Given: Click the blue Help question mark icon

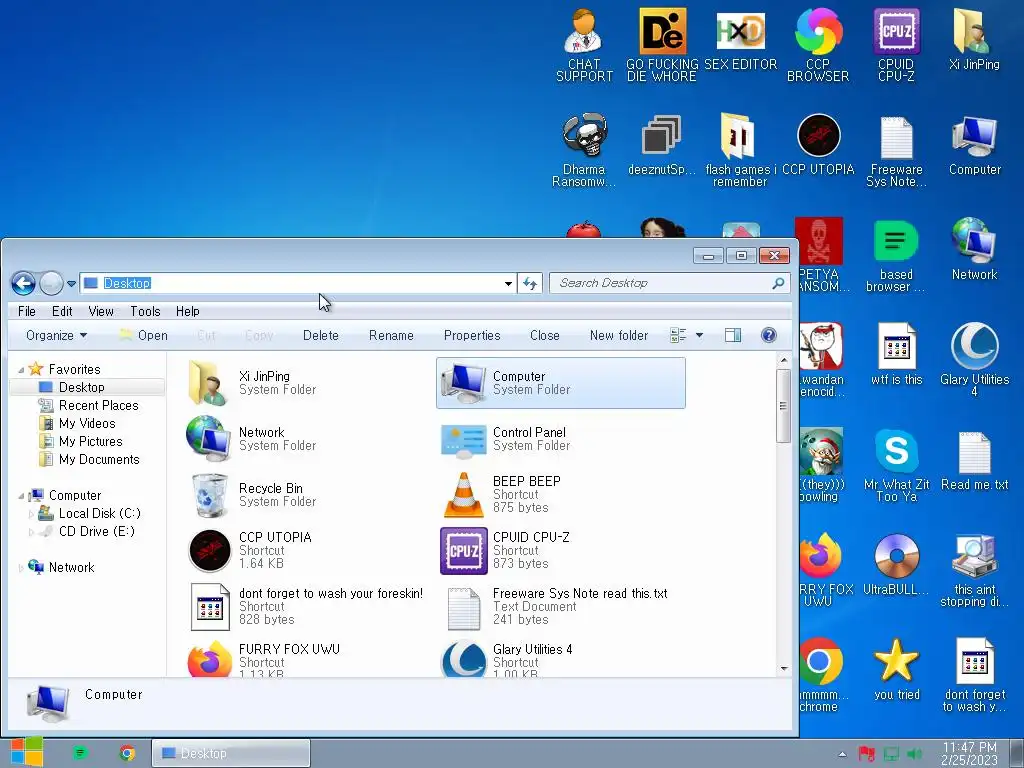Looking at the screenshot, I should point(769,336).
